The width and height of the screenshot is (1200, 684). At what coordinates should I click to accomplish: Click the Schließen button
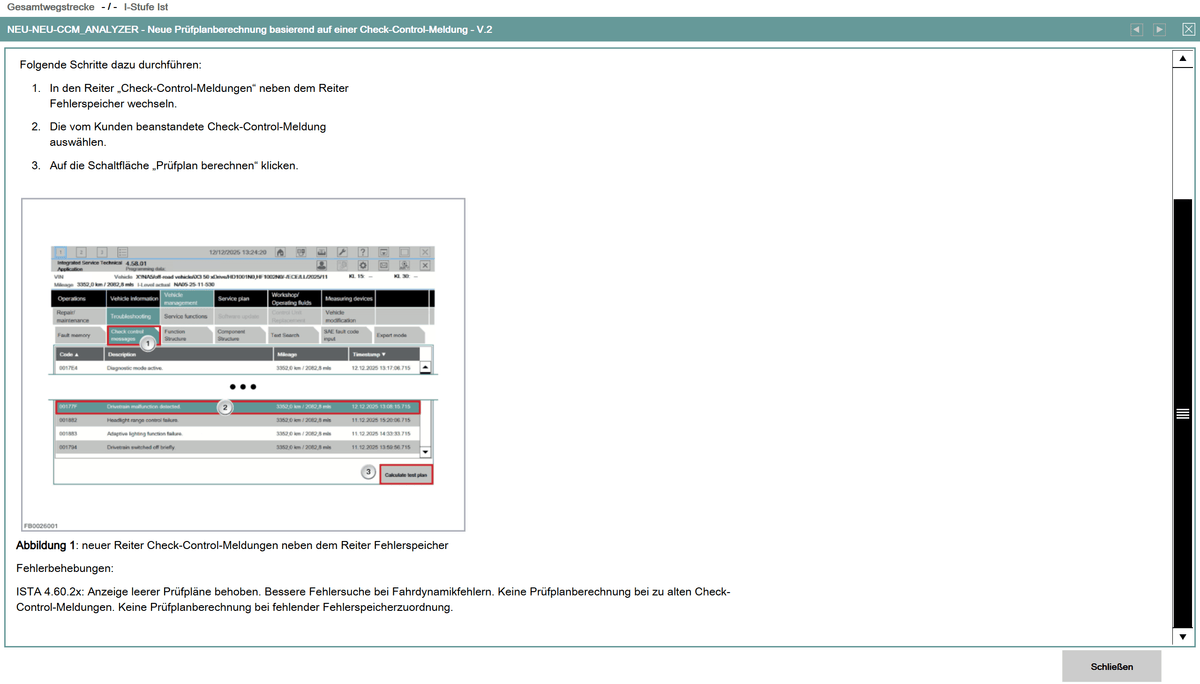point(1112,666)
